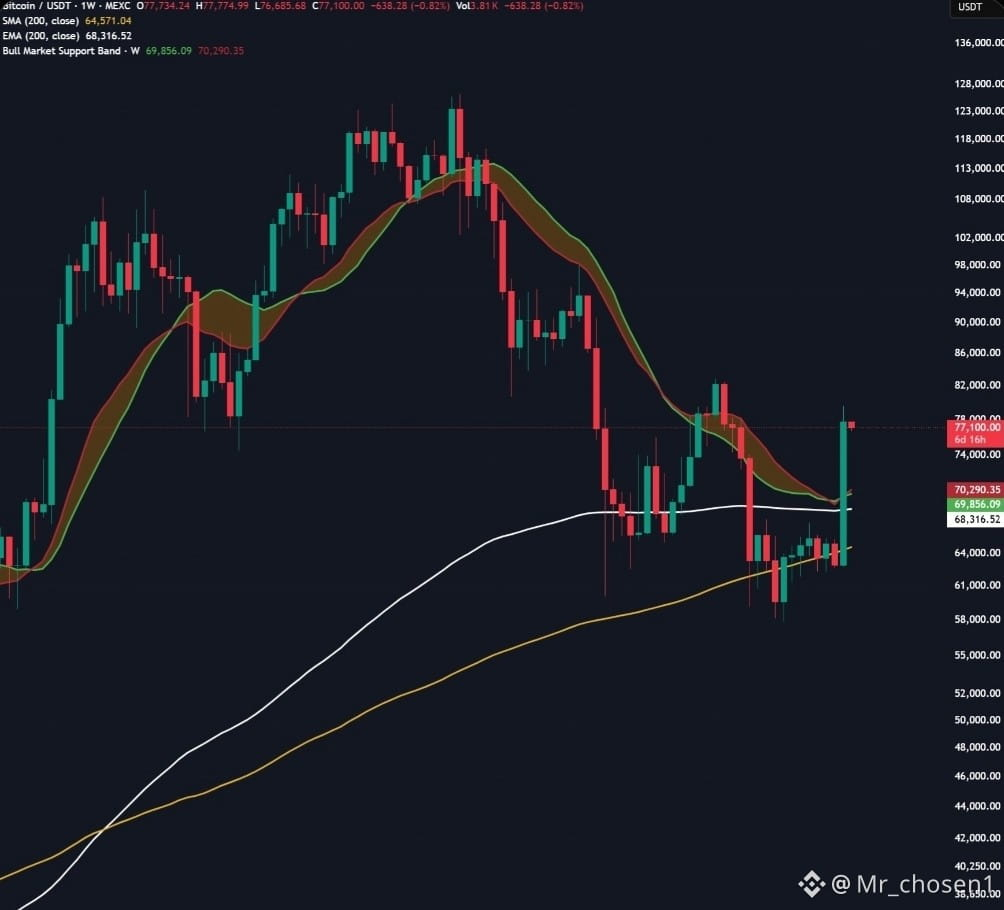The height and width of the screenshot is (910, 1004).
Task: Click the 52,000.00 price scale label
Action: 978,694
